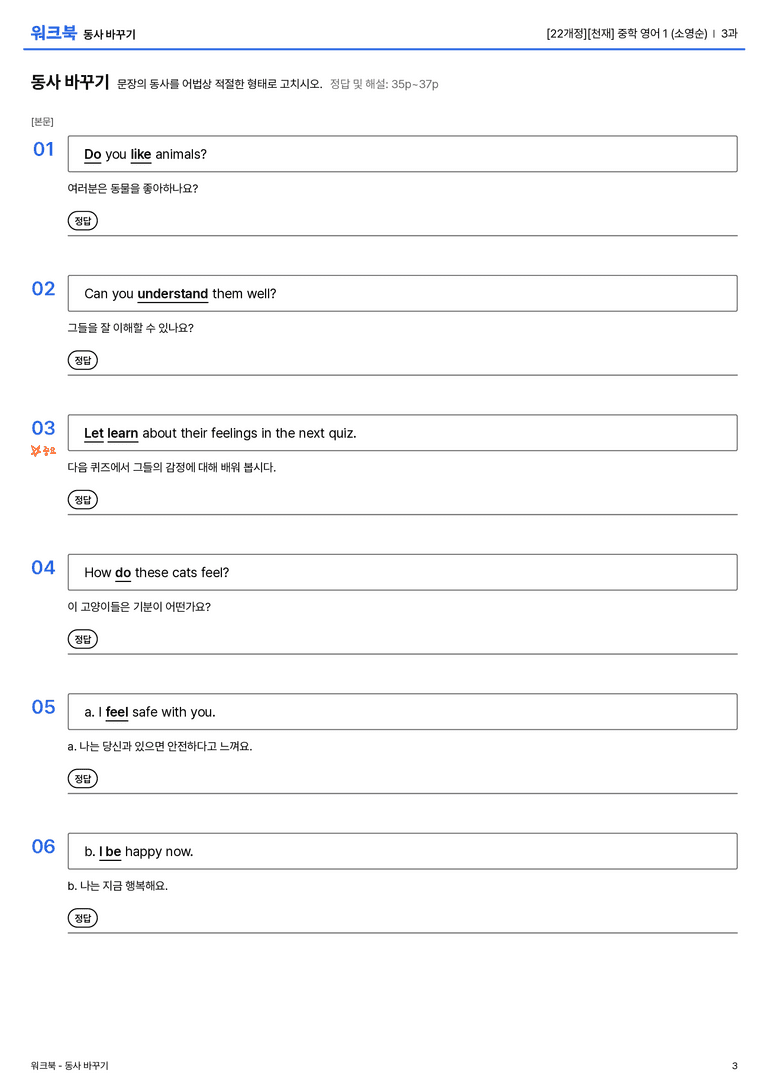Click the underlined 'do' in question 04

[x=123, y=573]
